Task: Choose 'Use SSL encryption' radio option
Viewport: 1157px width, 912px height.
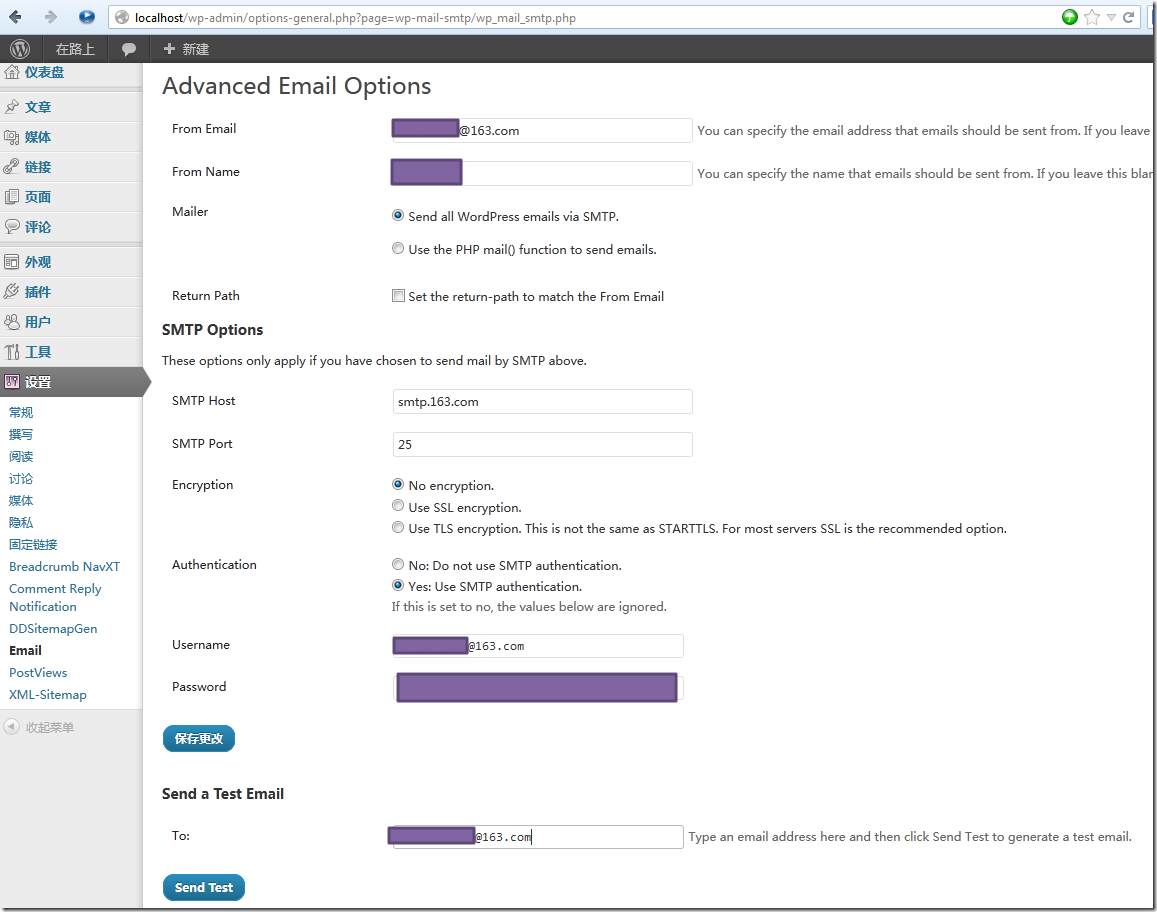Action: point(398,507)
